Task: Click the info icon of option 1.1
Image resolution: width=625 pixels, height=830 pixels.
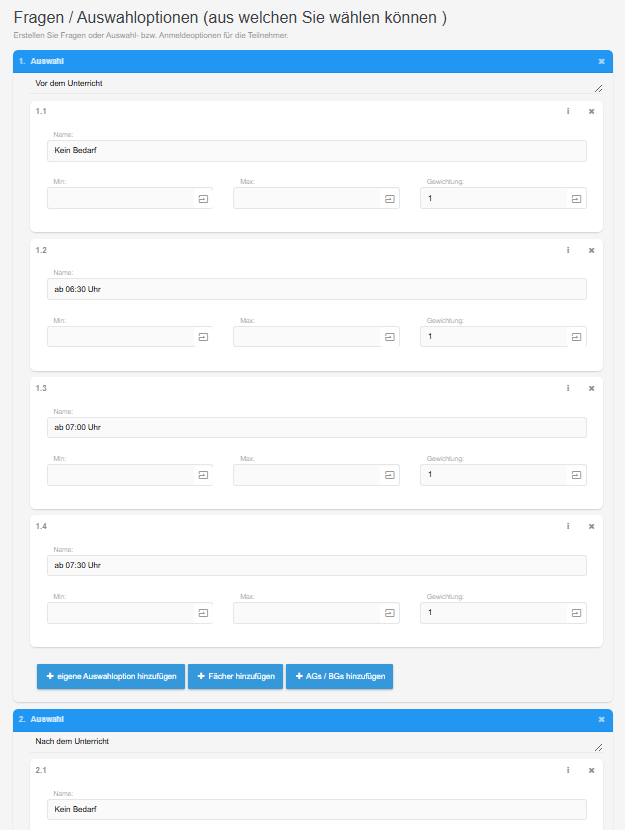Action: point(568,111)
